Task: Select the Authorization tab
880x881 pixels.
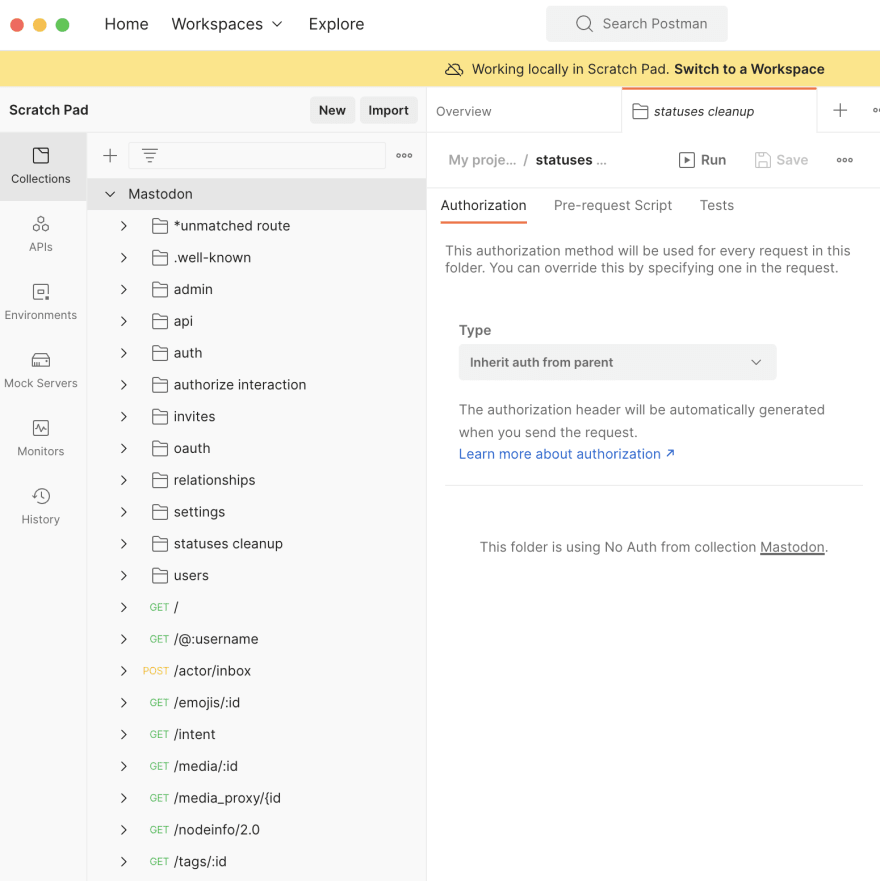Action: pyautogui.click(x=483, y=205)
